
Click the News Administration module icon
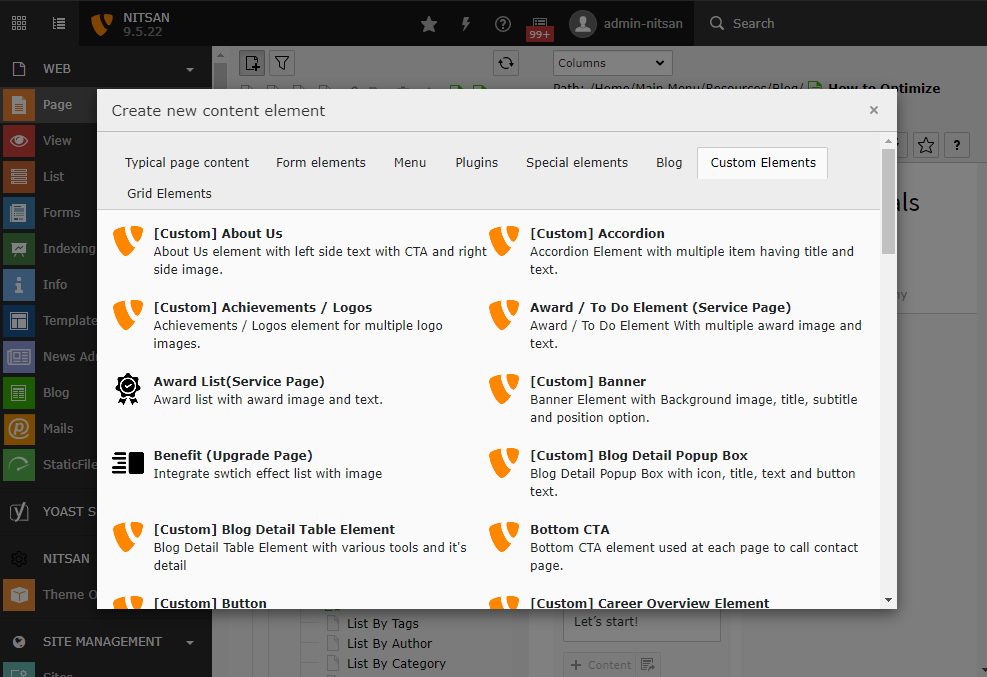19,357
